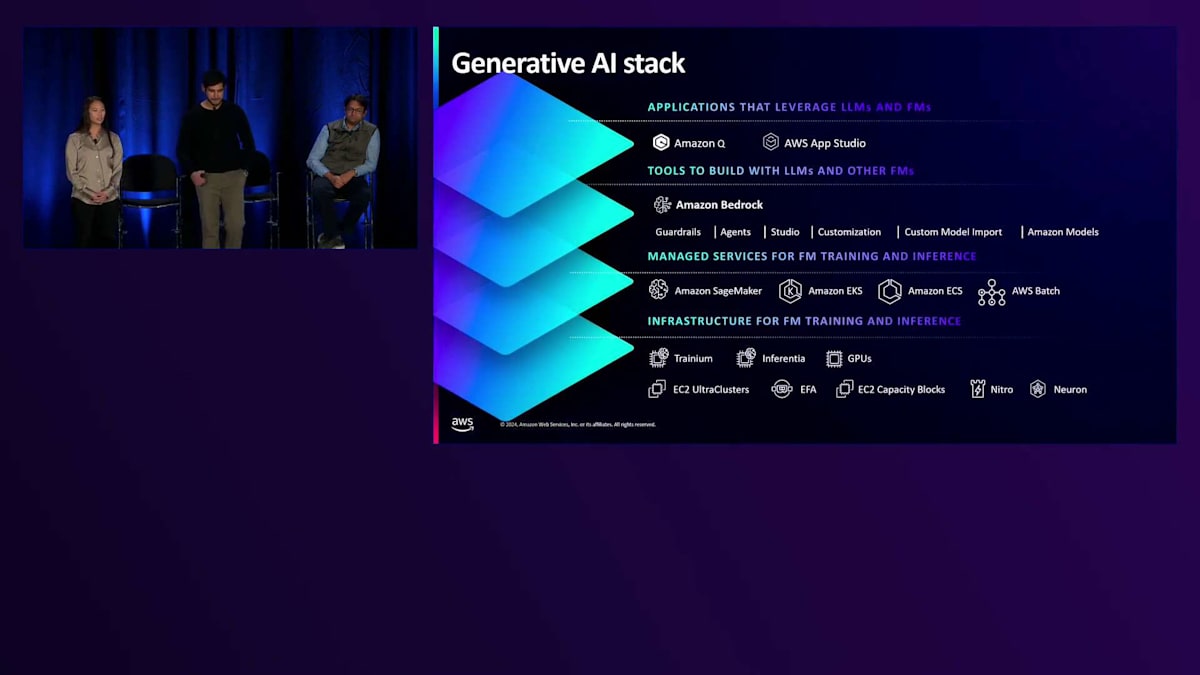Click the aws logo on slide
This screenshot has height=675, width=1200.
coord(462,424)
